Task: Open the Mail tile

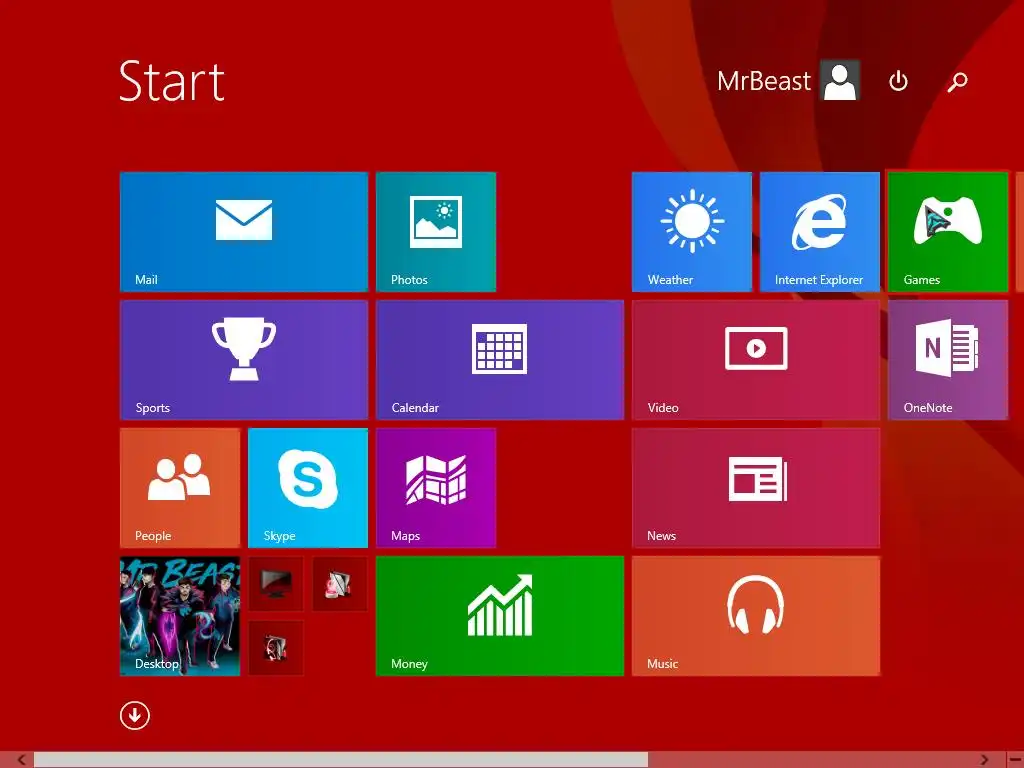Action: coord(244,232)
